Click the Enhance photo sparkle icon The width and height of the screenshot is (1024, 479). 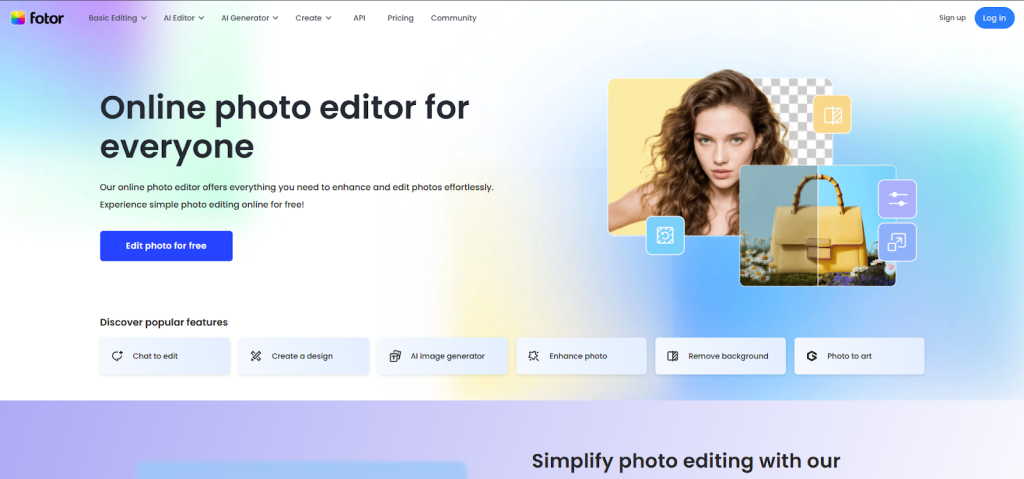click(x=534, y=356)
